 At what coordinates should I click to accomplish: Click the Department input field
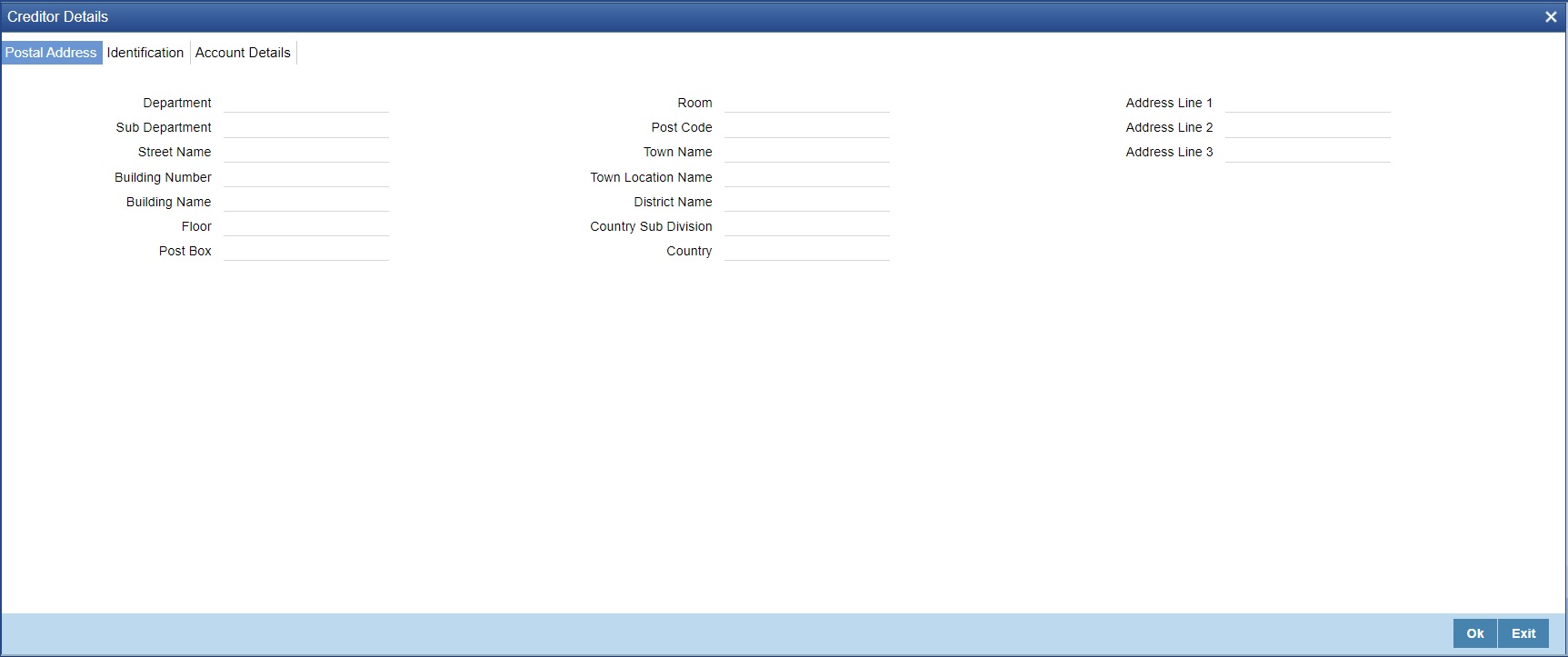[x=306, y=103]
